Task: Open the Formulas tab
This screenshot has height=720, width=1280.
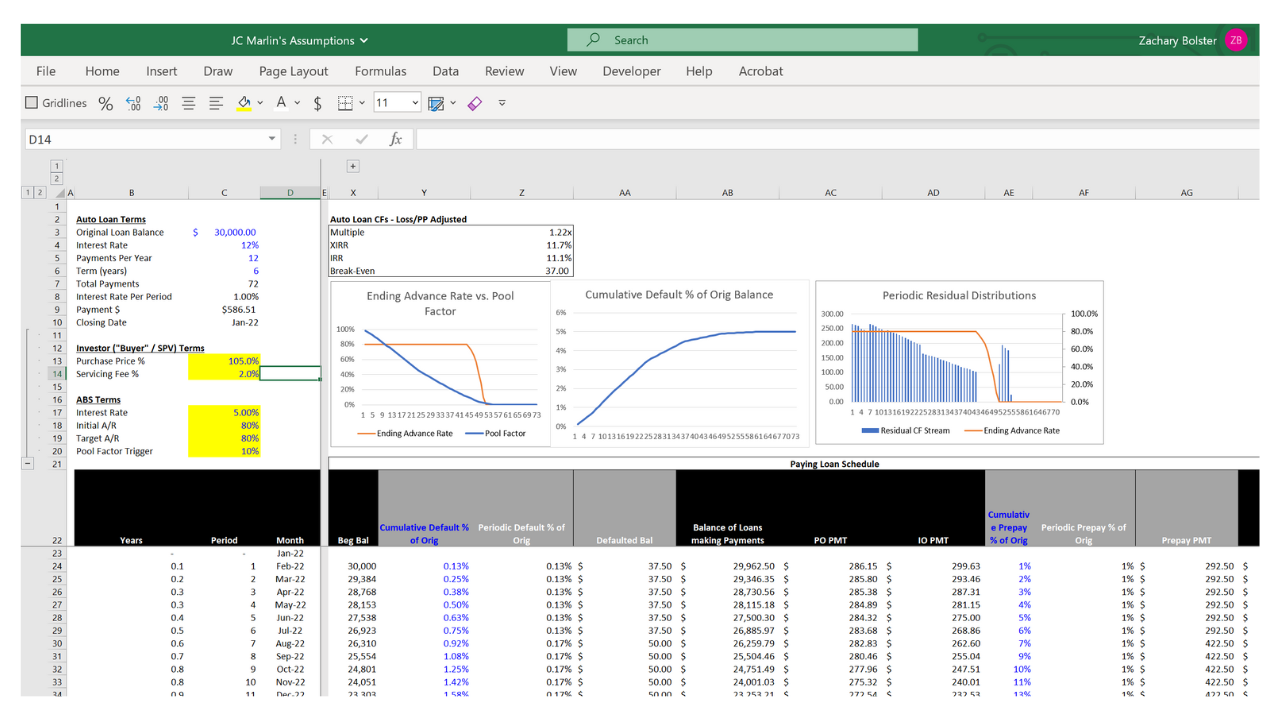Action: 380,71
